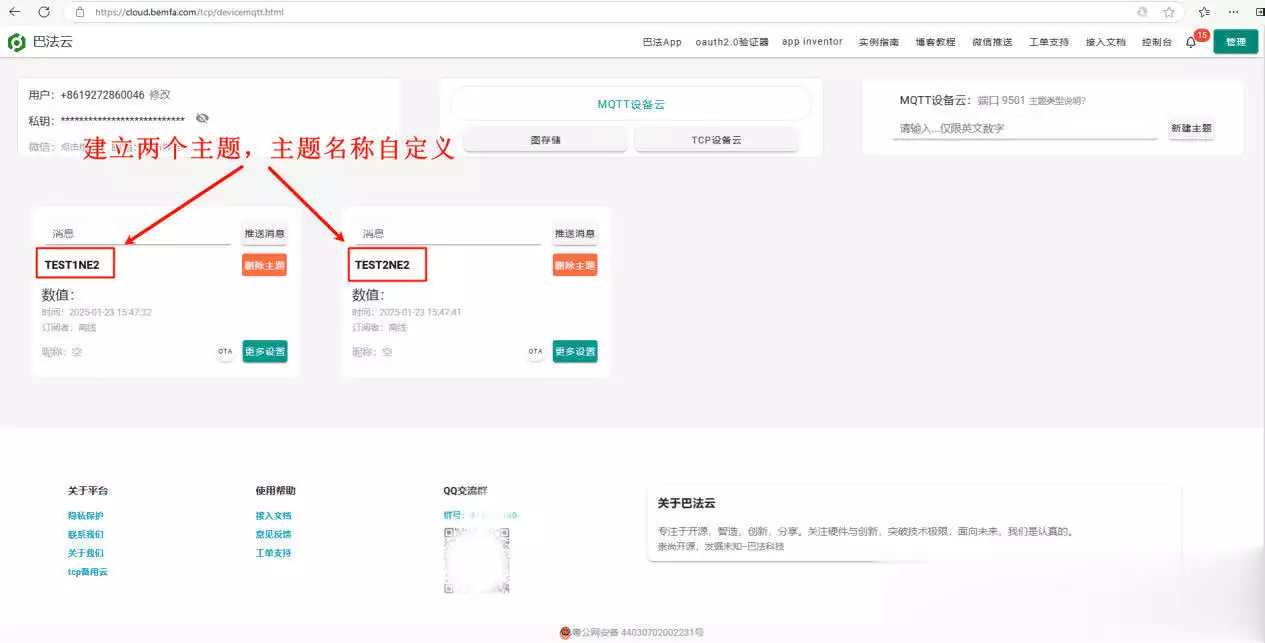Click the browser back arrow
This screenshot has width=1265, height=643.
[x=15, y=12]
